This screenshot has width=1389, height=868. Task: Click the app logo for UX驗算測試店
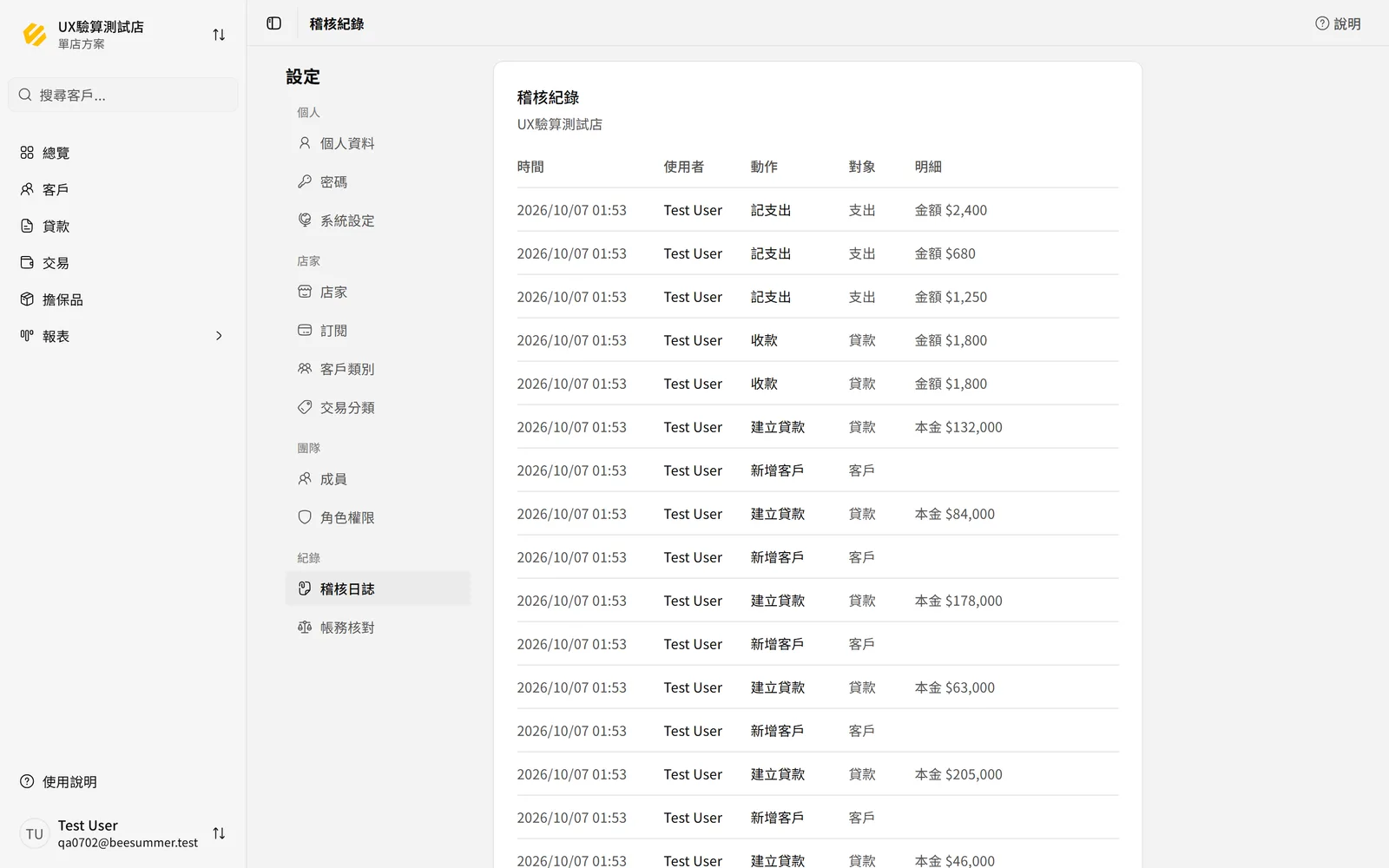tap(35, 35)
